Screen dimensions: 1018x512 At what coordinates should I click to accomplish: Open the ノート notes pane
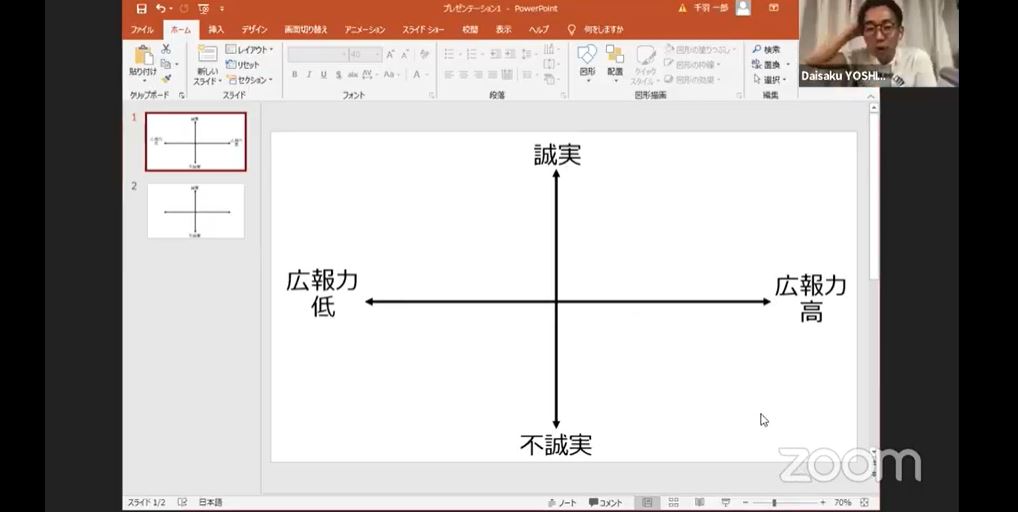pyautogui.click(x=562, y=503)
